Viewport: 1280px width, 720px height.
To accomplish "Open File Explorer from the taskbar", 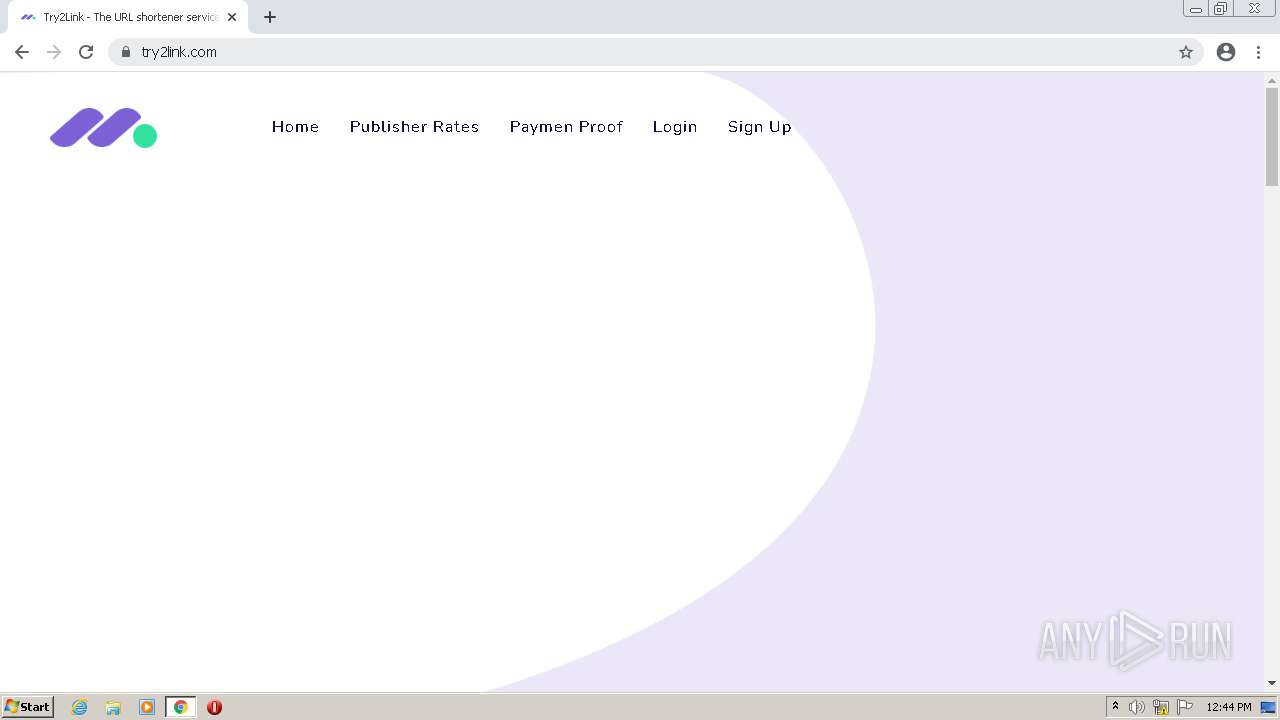I will click(113, 707).
